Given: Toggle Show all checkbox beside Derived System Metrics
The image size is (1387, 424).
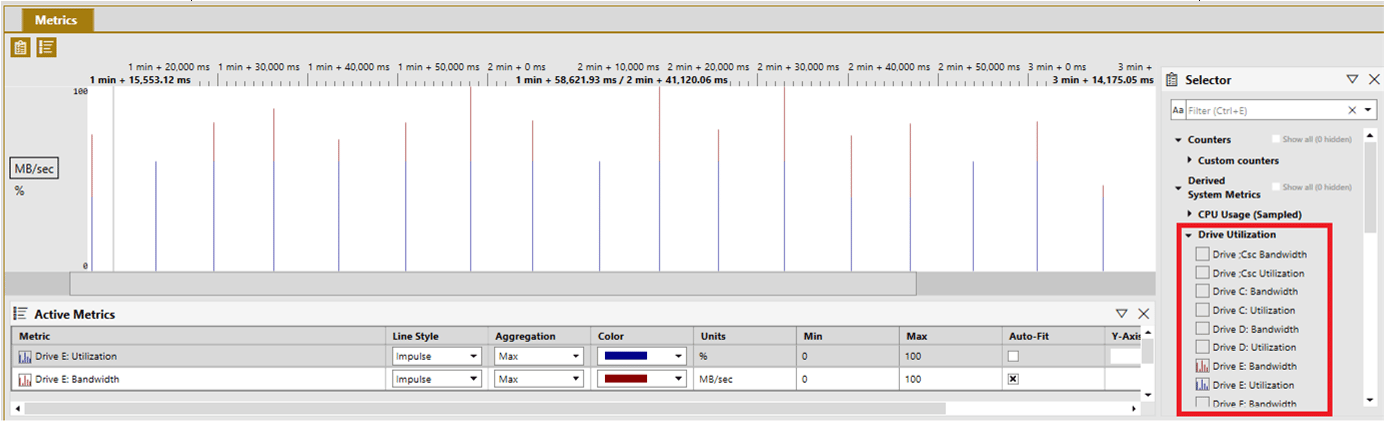Looking at the screenshot, I should tap(1276, 187).
